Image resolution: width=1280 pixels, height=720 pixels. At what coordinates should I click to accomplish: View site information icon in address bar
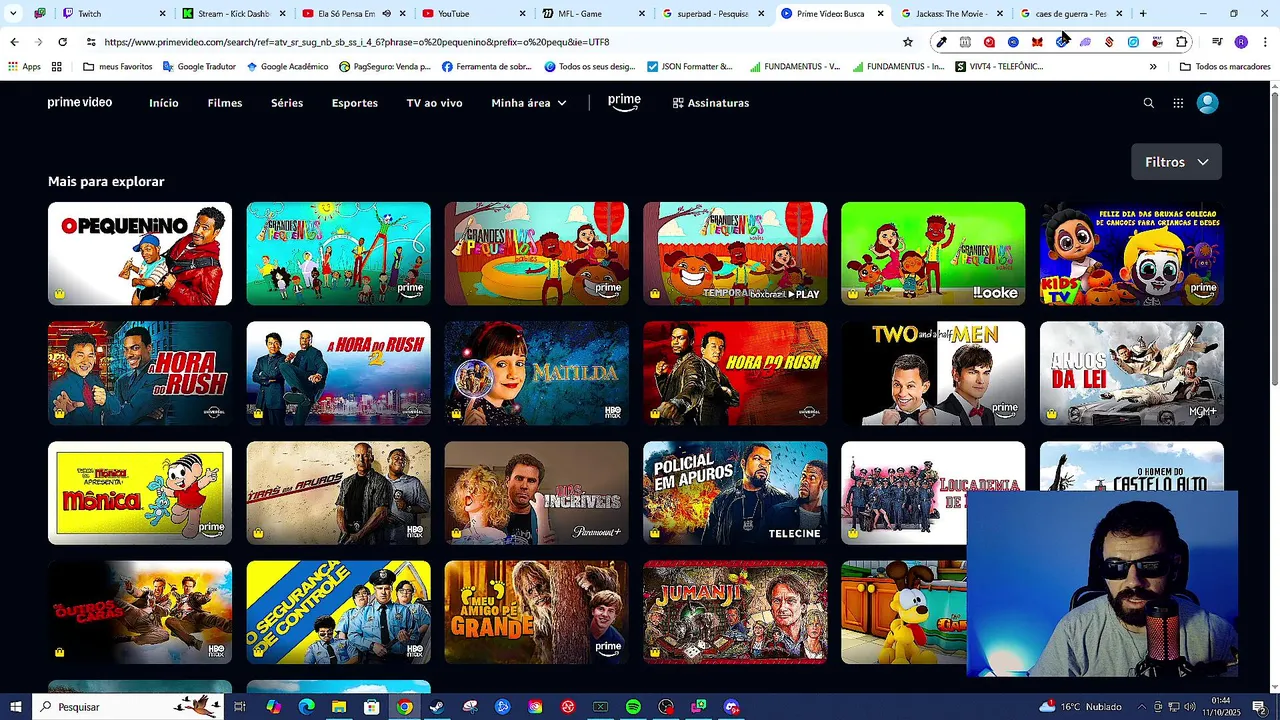91,42
